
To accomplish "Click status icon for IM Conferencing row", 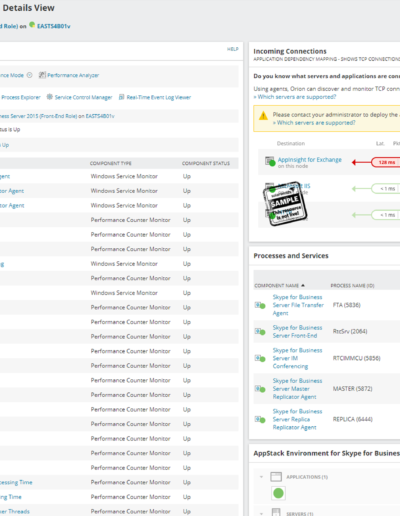I will tap(260, 358).
